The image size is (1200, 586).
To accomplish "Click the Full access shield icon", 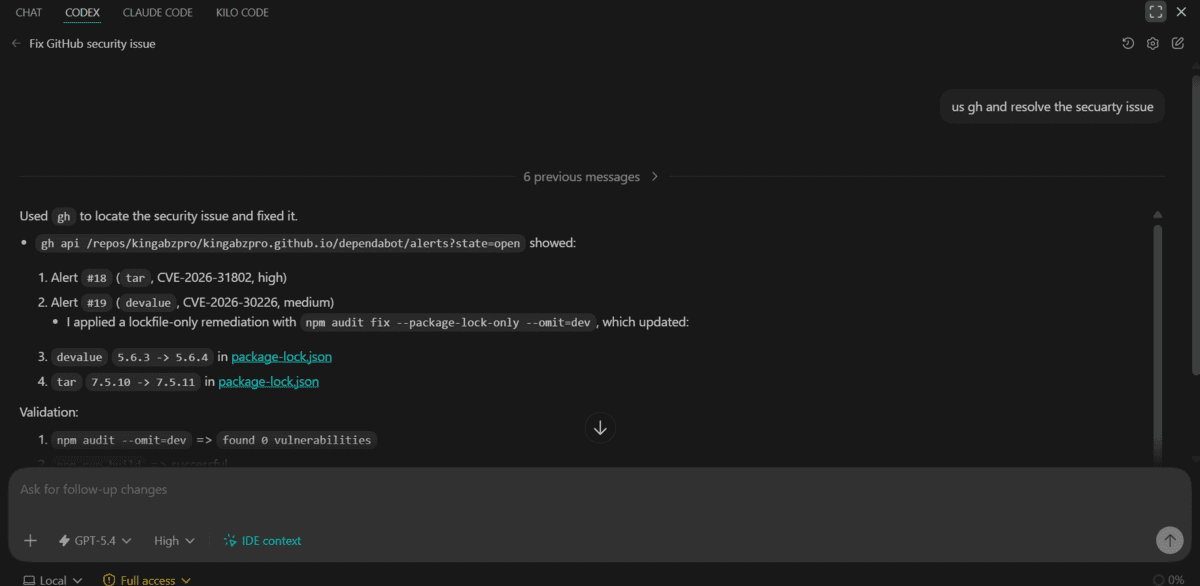I will [x=109, y=579].
